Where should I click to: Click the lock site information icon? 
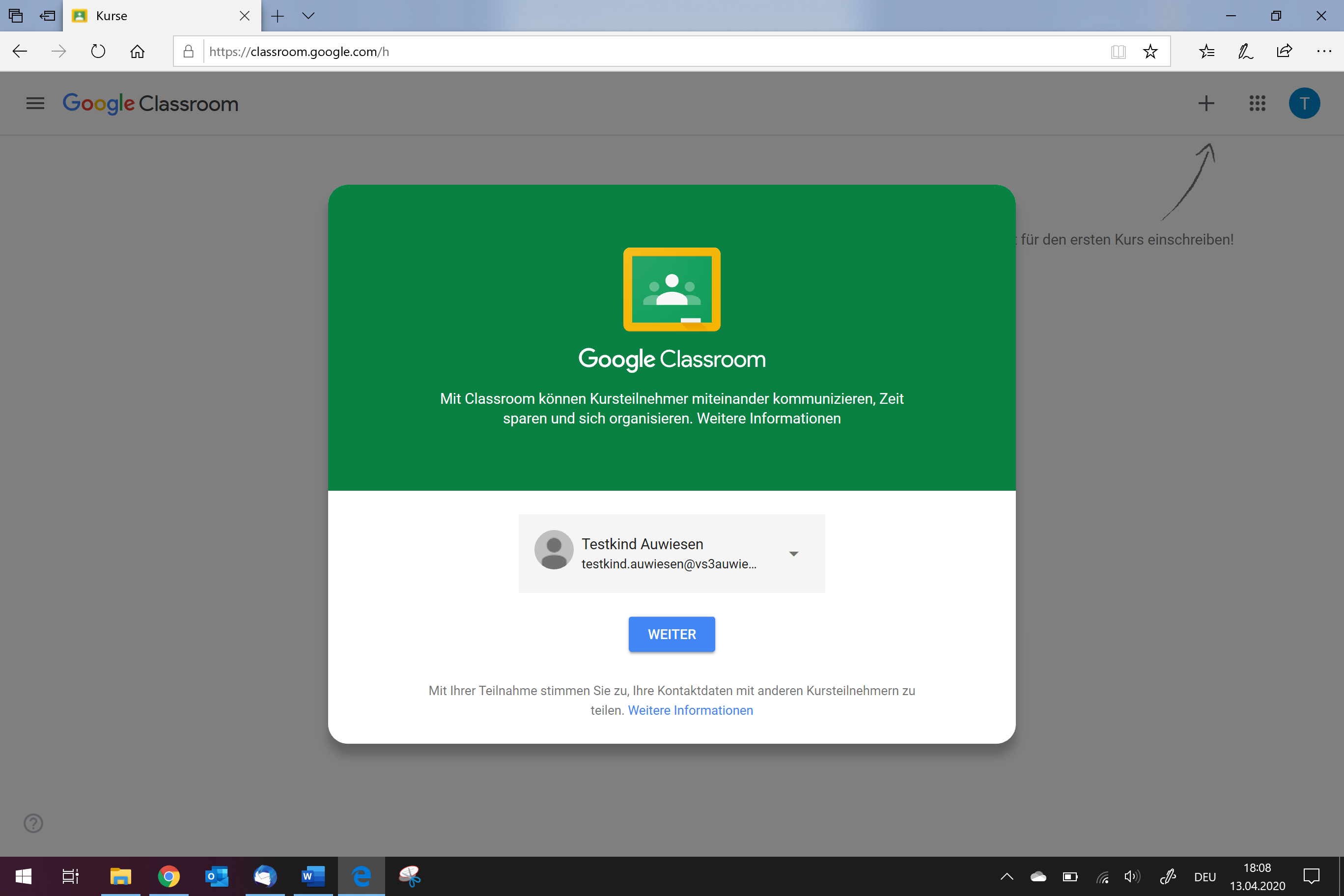click(188, 52)
